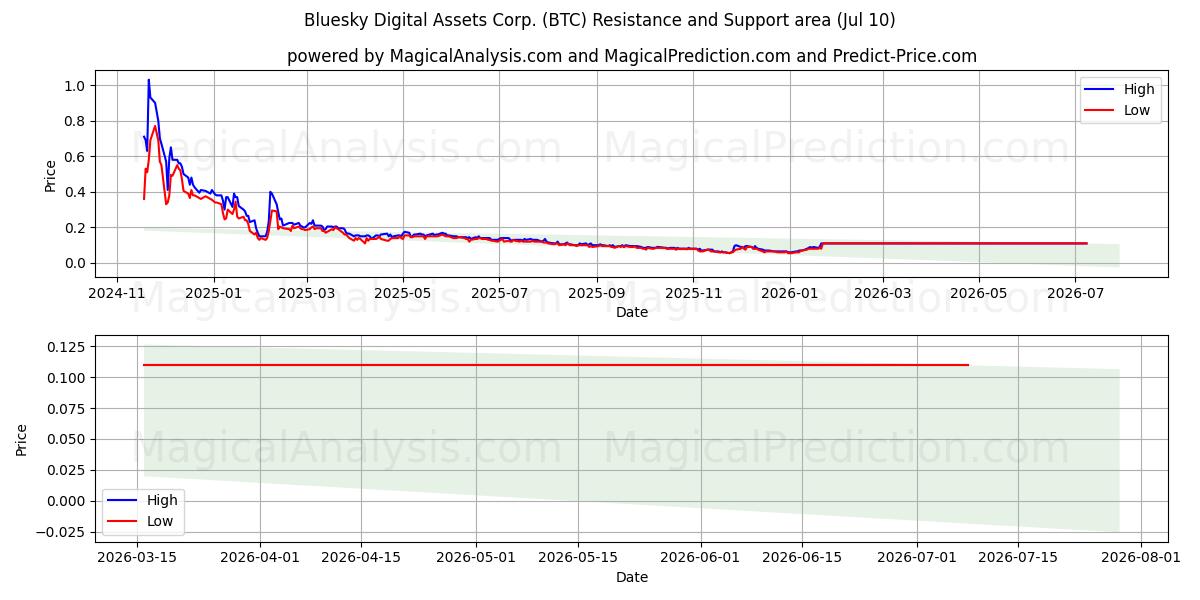Click the red Low line sample in lower legend
This screenshot has height=600, width=1200.
point(123,522)
